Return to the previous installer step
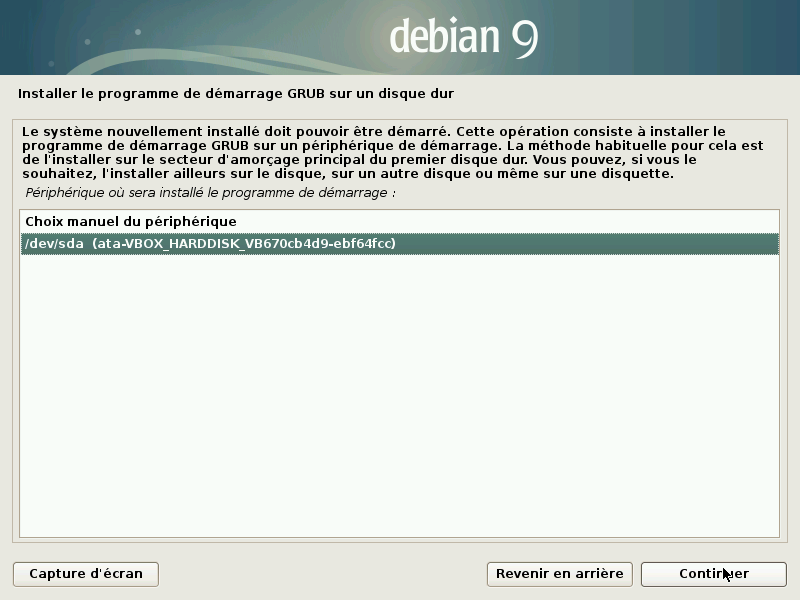This screenshot has width=800, height=600. (559, 574)
